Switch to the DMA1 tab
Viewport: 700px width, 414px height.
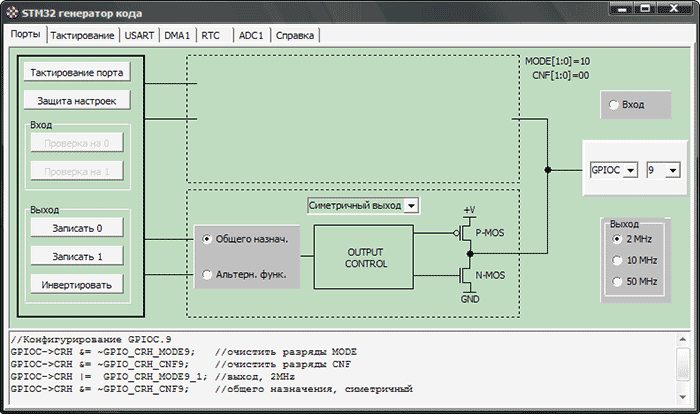coord(177,36)
